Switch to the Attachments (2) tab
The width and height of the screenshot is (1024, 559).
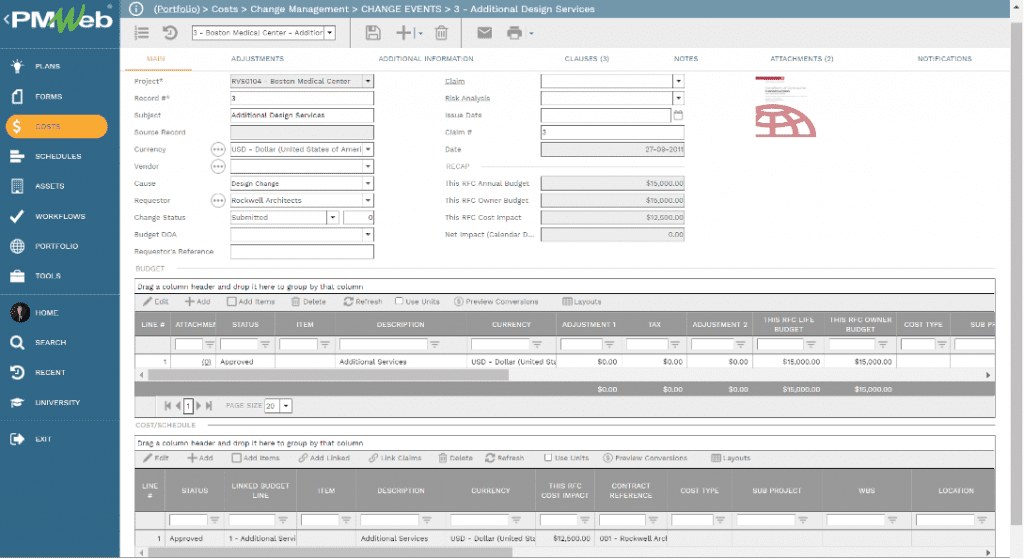pos(801,59)
